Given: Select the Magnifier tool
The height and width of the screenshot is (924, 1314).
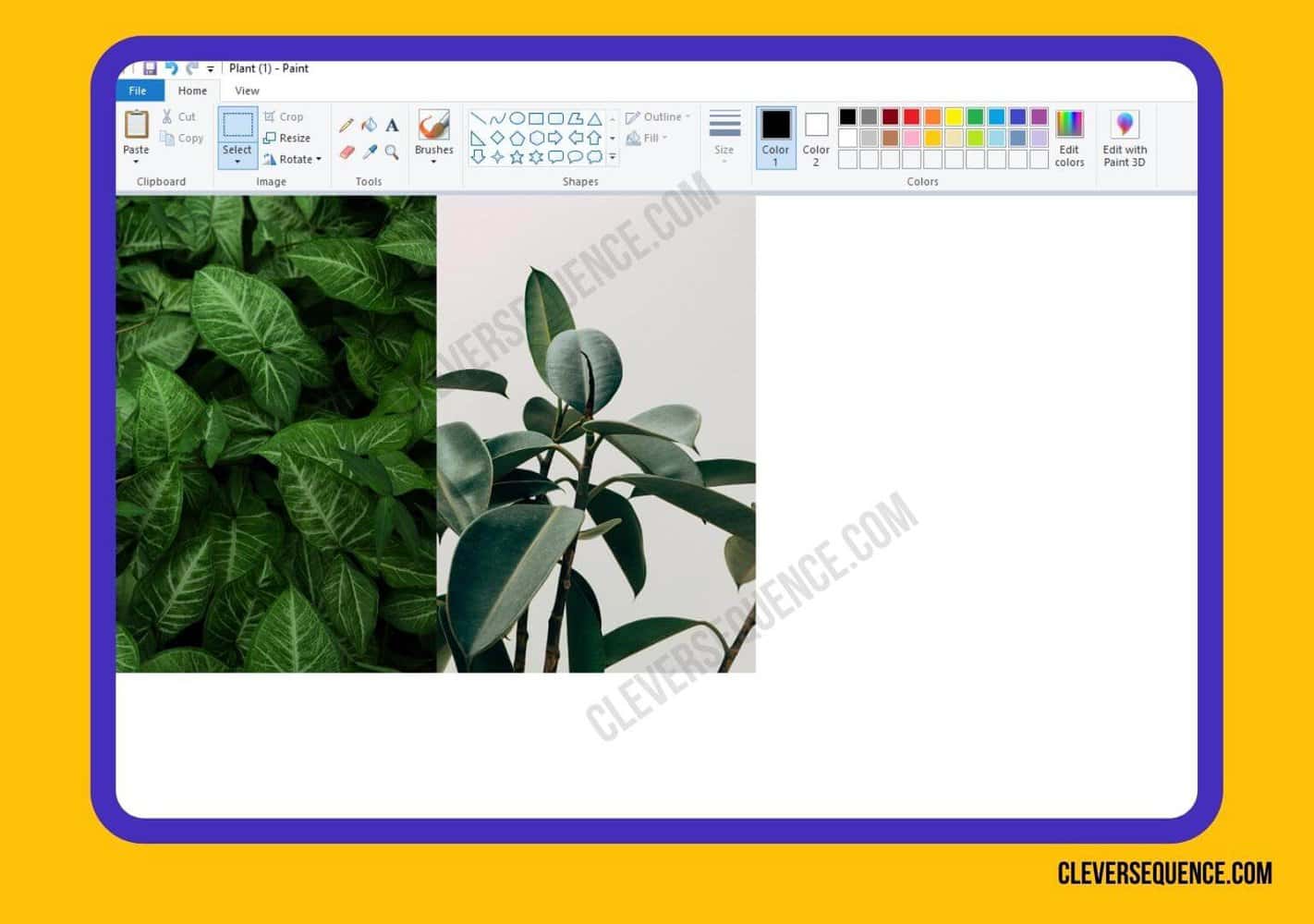Looking at the screenshot, I should [391, 153].
